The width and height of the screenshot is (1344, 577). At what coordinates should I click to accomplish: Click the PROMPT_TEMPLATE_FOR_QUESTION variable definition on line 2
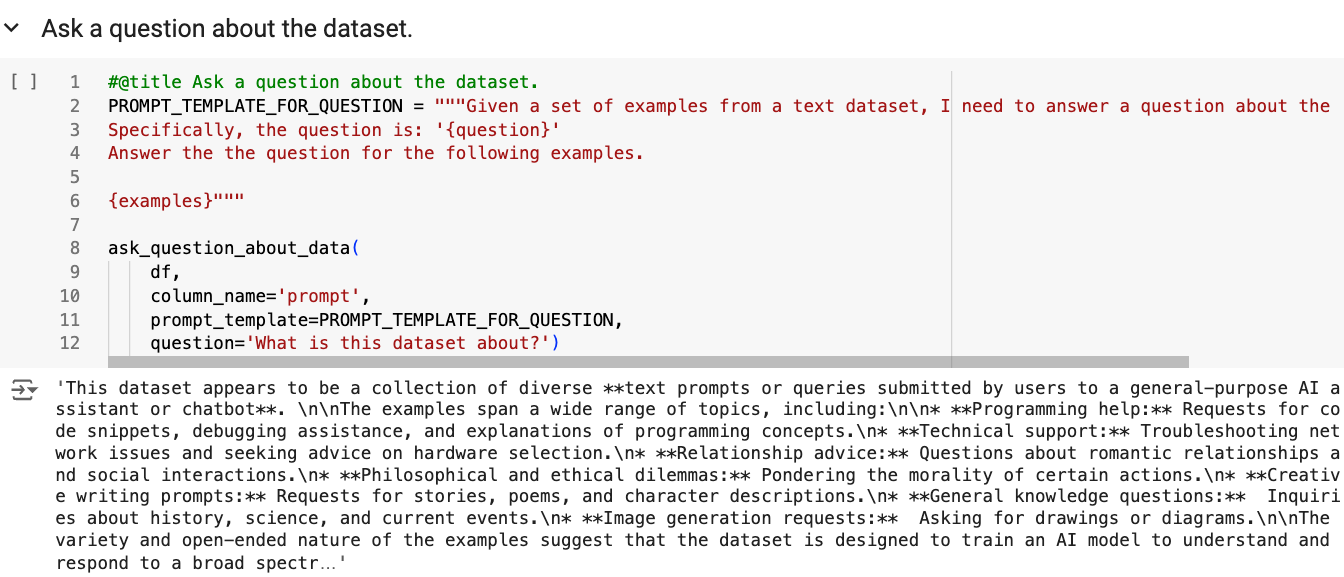[255, 106]
